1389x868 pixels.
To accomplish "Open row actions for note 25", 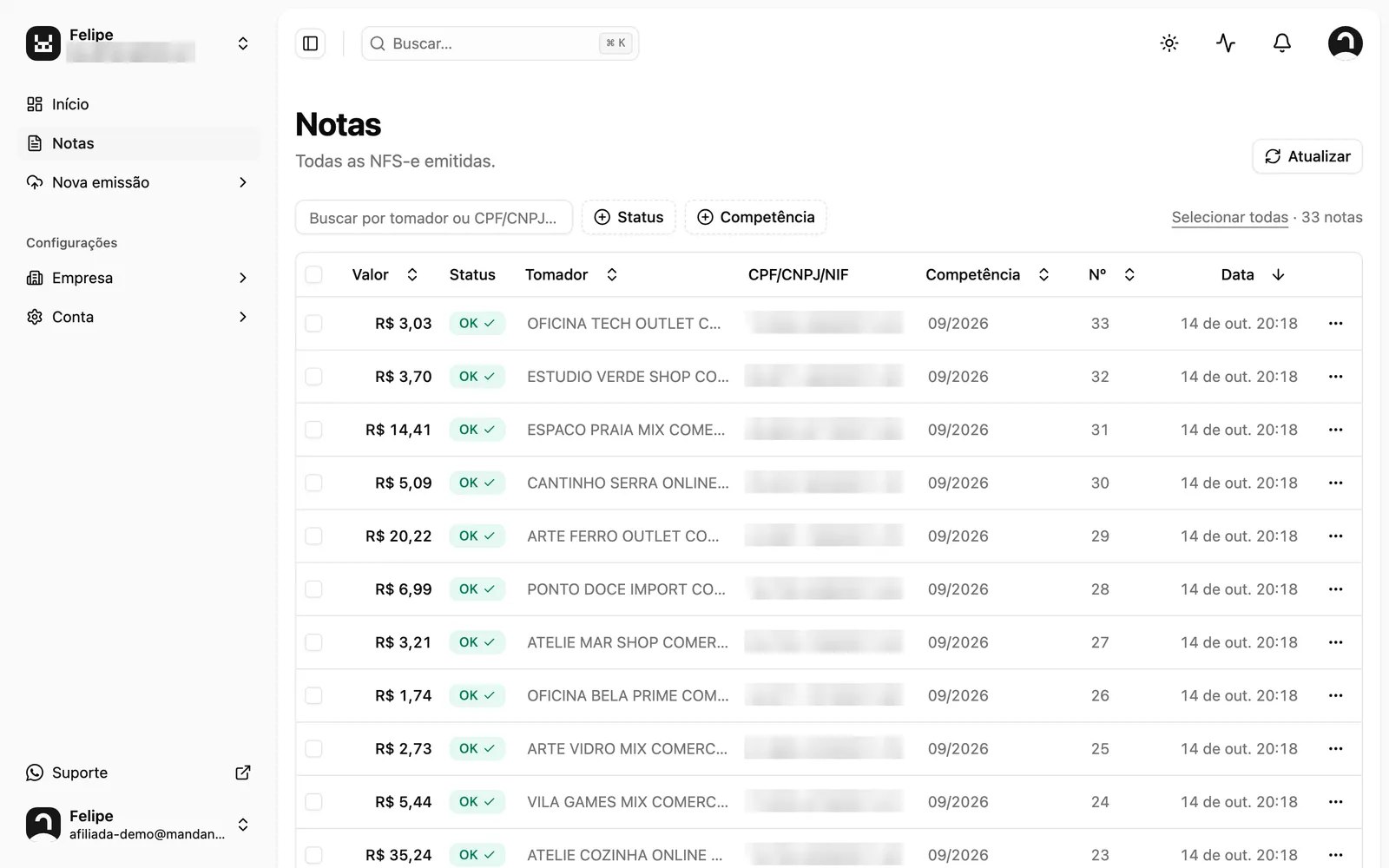I will (1335, 749).
